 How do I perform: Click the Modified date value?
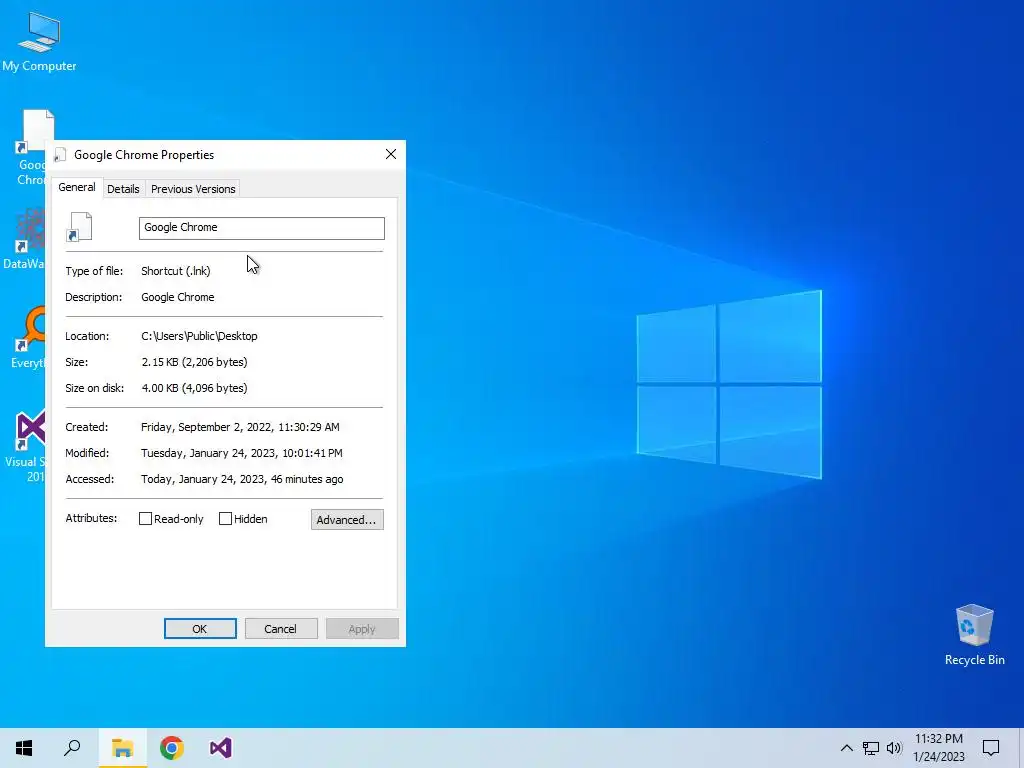tap(242, 453)
